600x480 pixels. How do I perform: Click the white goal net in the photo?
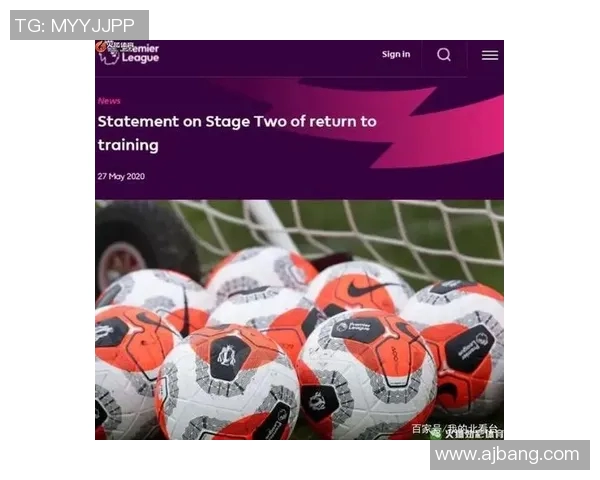(x=383, y=233)
